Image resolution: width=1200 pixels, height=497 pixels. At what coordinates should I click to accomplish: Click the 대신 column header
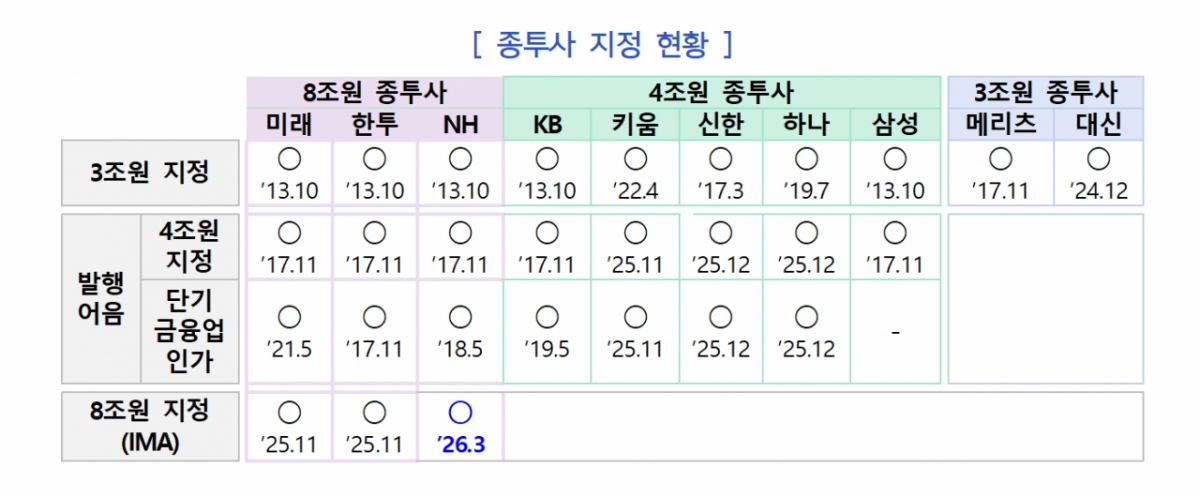pyautogui.click(x=1098, y=125)
